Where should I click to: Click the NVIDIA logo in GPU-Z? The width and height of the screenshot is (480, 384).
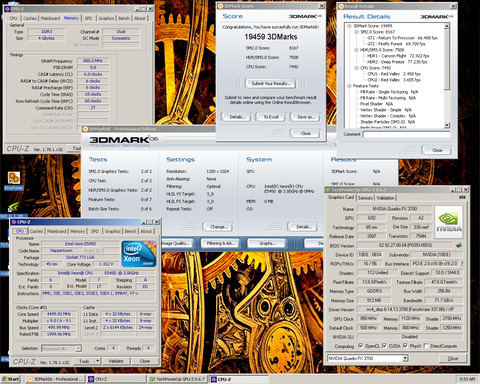(449, 222)
